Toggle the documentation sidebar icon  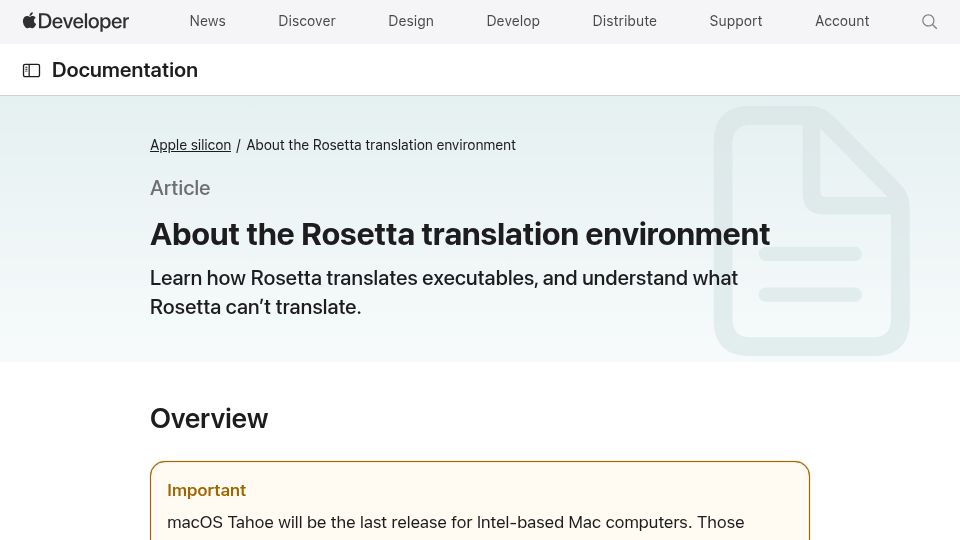click(x=31, y=70)
